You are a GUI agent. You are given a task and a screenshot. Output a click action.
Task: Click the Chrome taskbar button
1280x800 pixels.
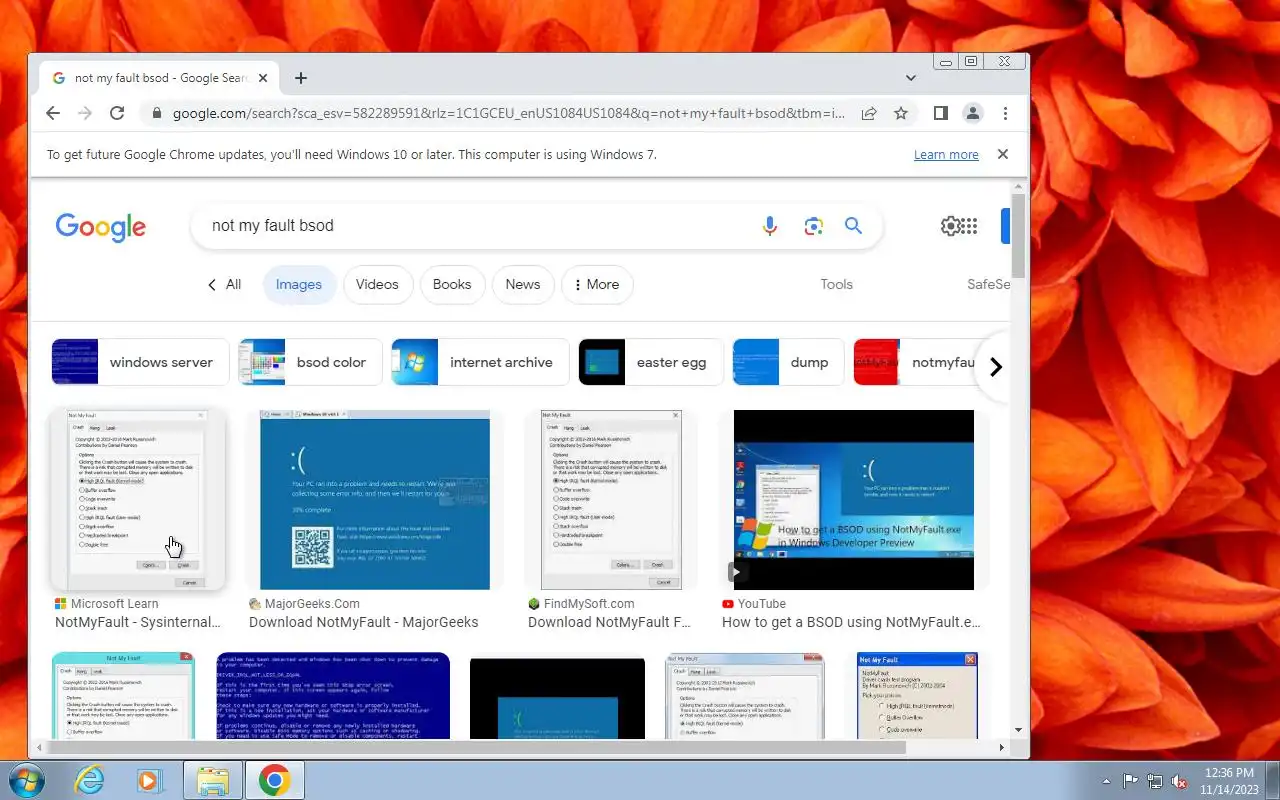point(274,780)
